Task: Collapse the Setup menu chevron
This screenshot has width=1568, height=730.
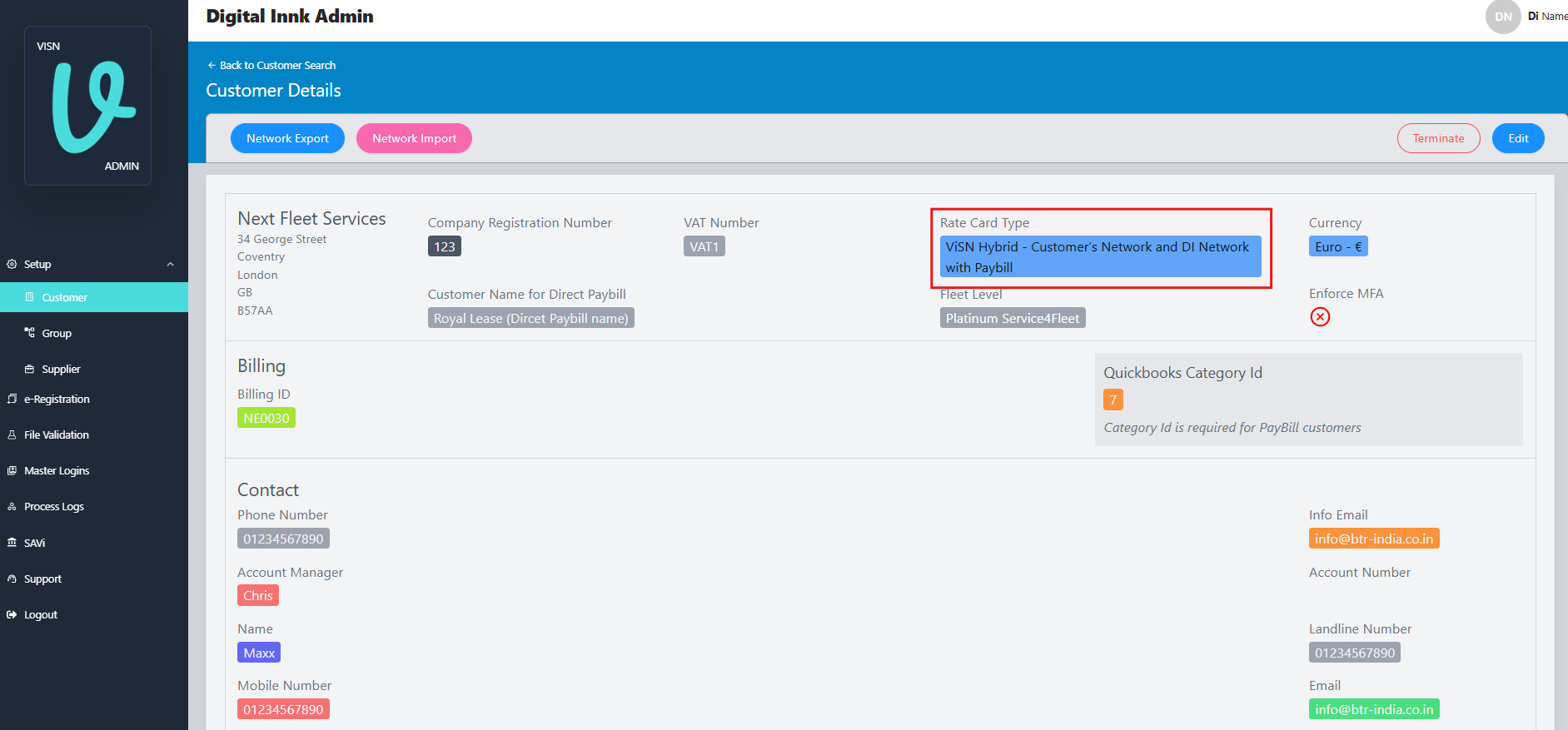Action: pyautogui.click(x=171, y=264)
